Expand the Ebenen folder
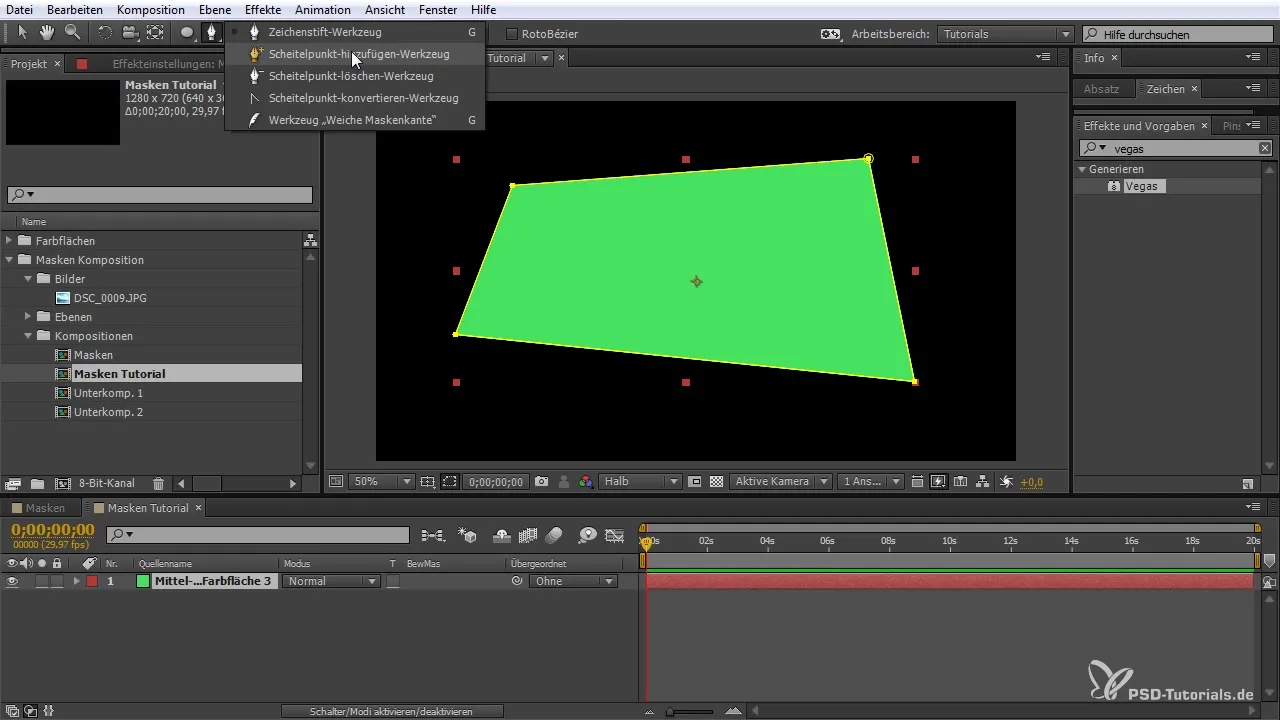1280x720 pixels. pyautogui.click(x=28, y=317)
